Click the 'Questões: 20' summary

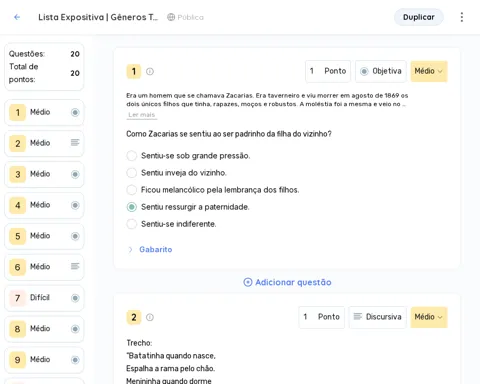44,54
